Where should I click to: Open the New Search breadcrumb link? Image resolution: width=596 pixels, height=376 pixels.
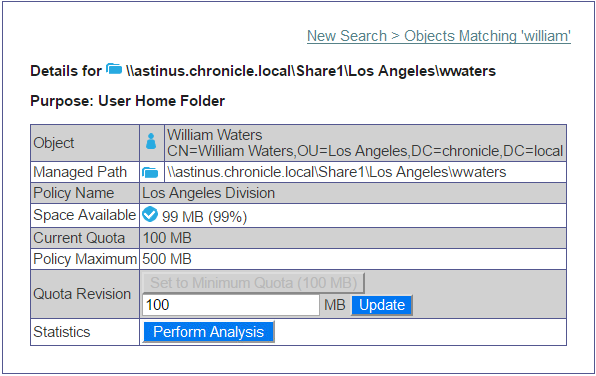click(347, 36)
